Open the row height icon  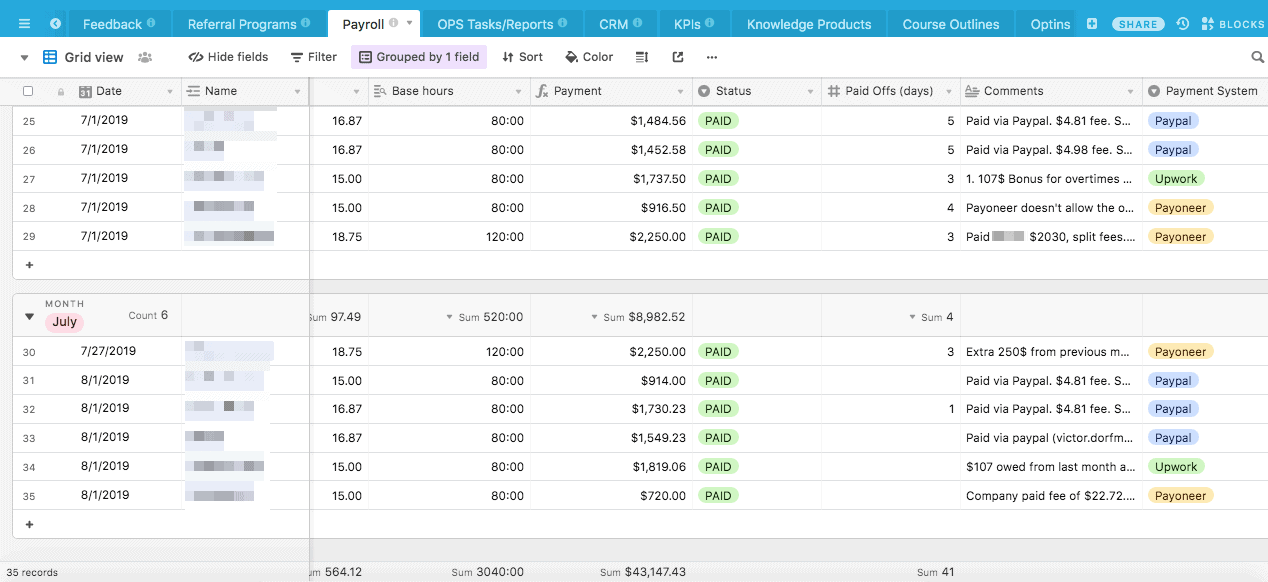point(642,58)
